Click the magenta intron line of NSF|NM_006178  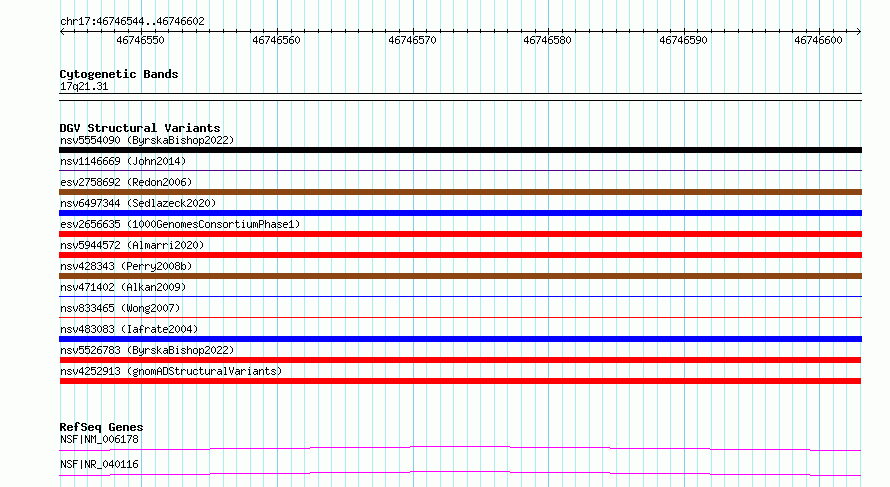(x=460, y=448)
